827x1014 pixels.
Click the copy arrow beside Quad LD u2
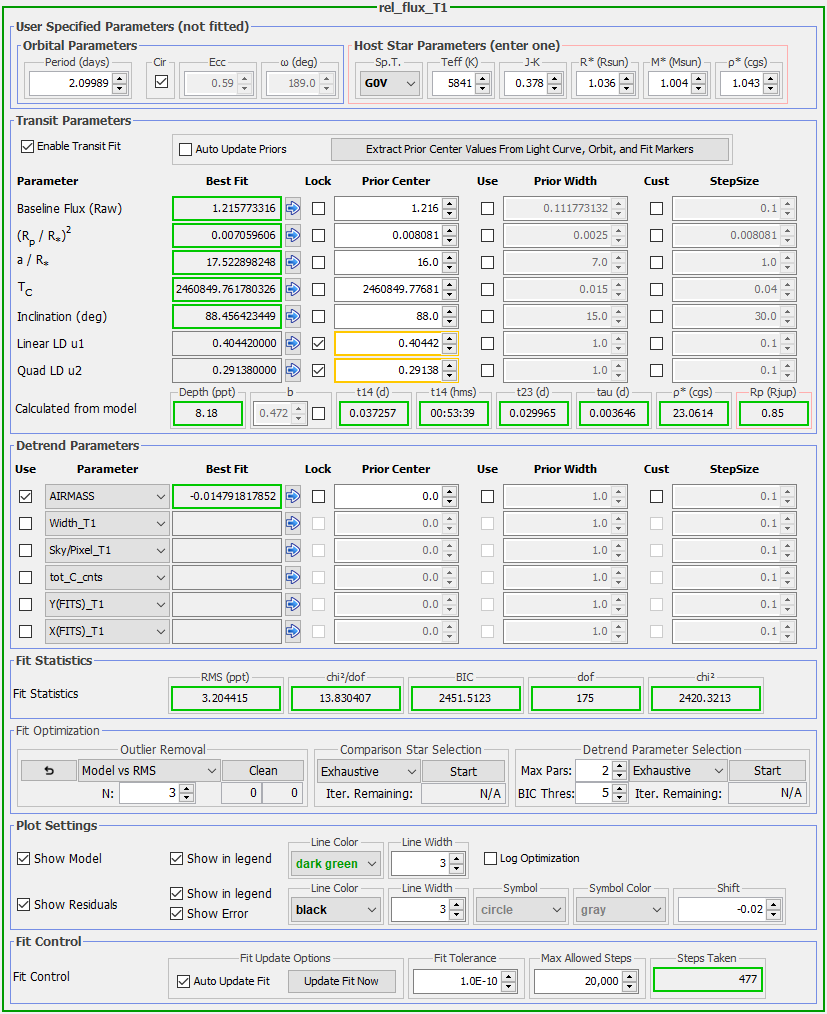tap(293, 371)
